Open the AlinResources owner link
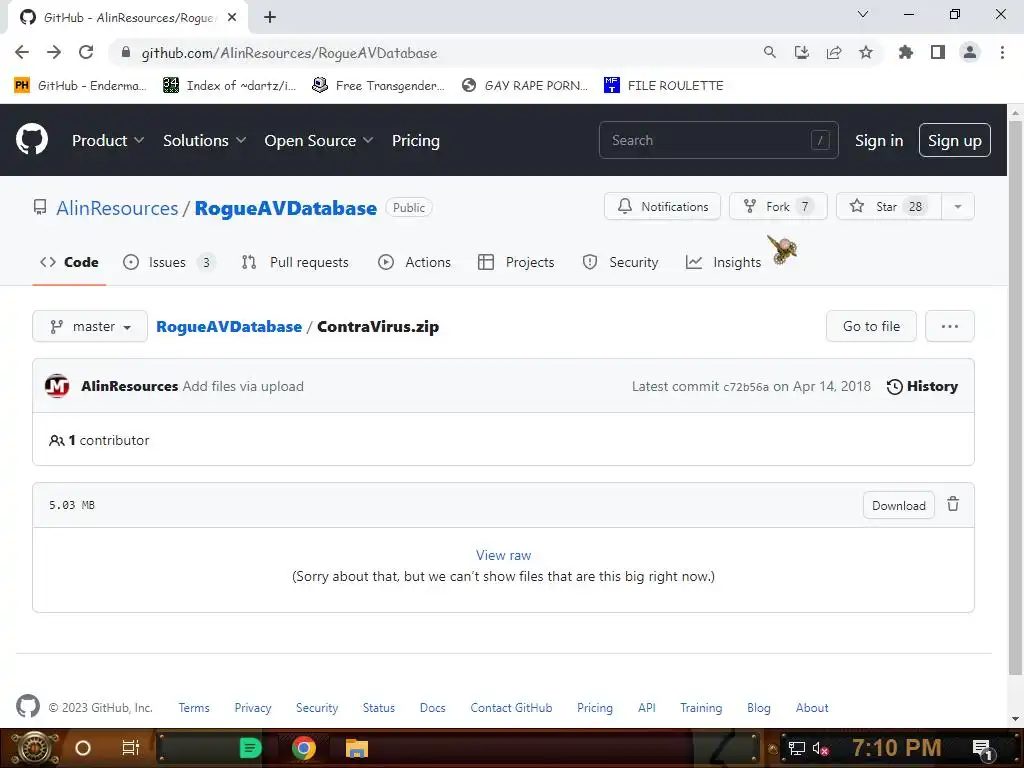This screenshot has width=1024, height=768. [117, 208]
